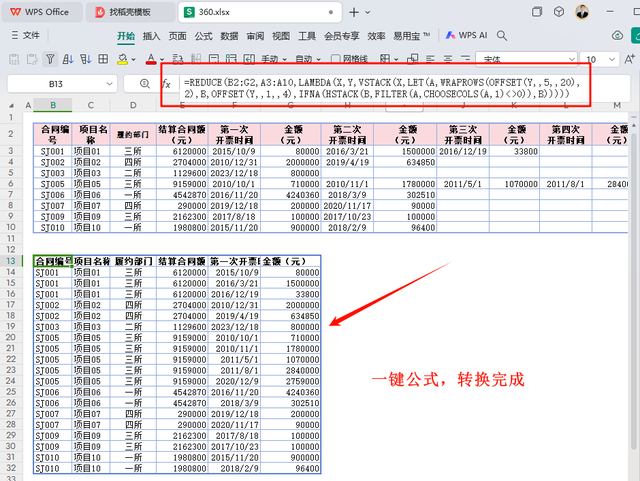The height and width of the screenshot is (481, 640).
Task: Click the stacked windows icon in the title bar
Action: (537, 12)
